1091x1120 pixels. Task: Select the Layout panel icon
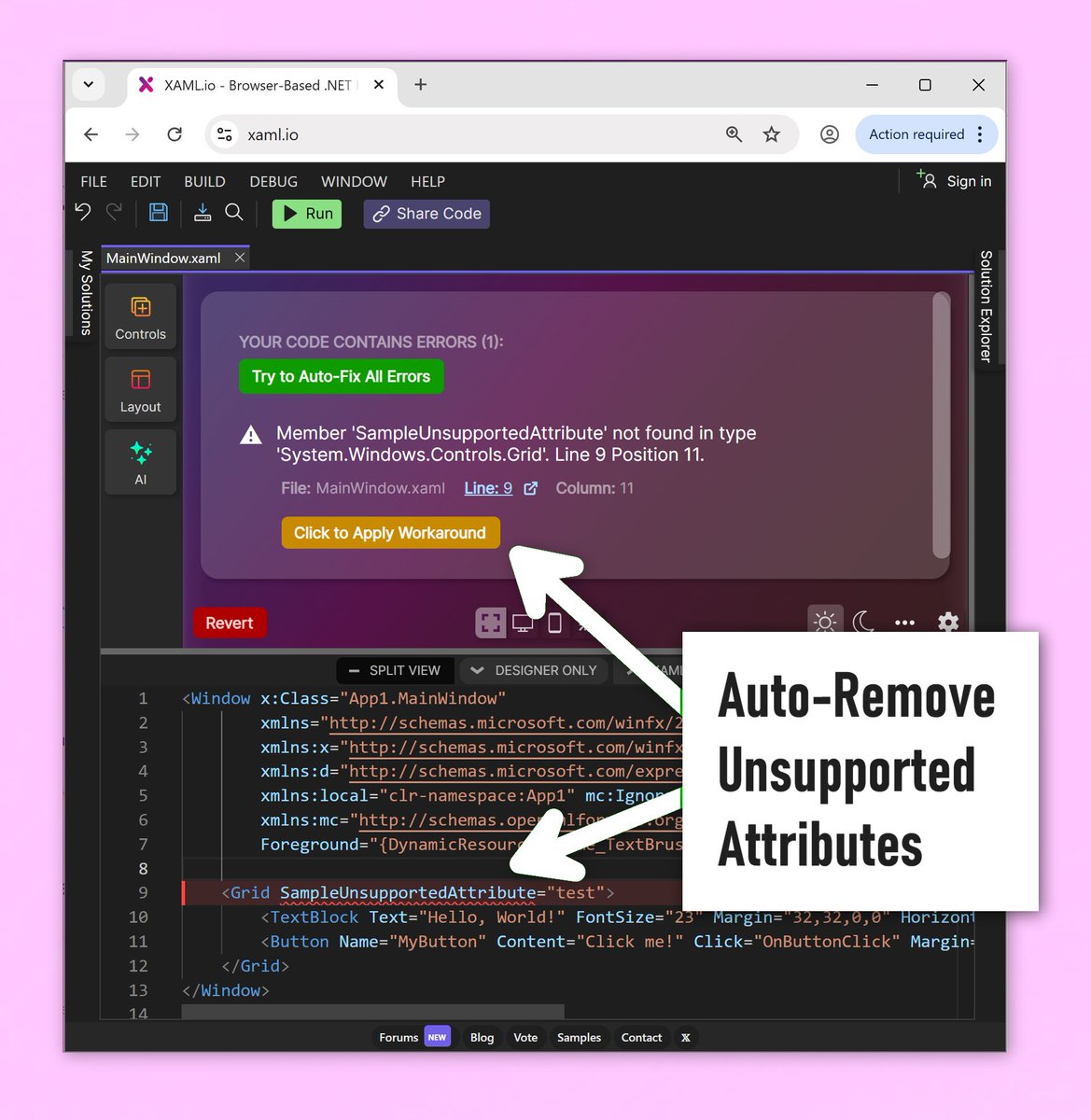140,389
